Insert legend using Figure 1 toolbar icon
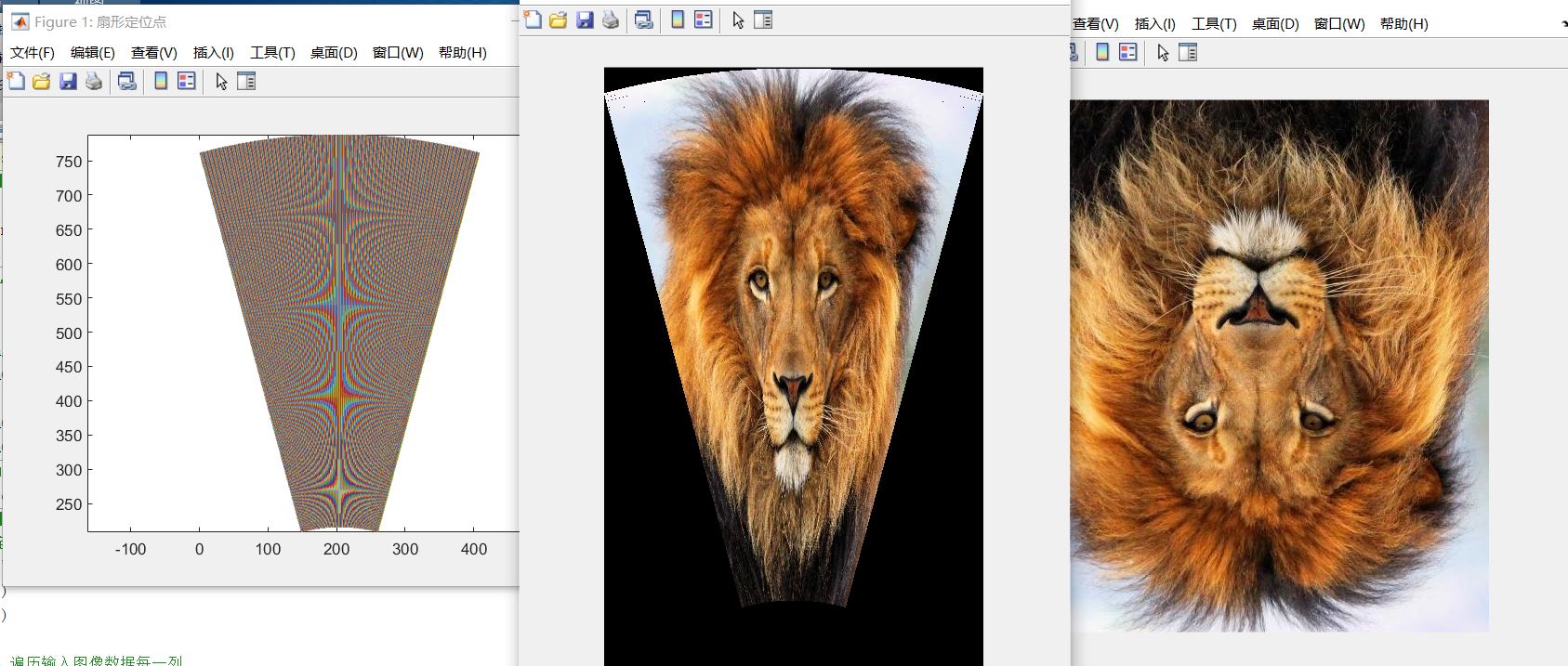The image size is (1568, 666). click(x=187, y=82)
